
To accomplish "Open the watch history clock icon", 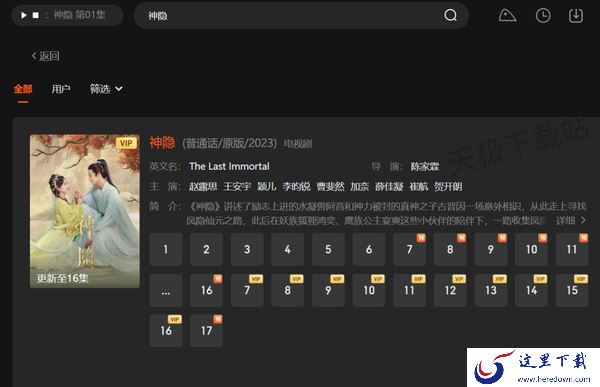I will tap(543, 16).
